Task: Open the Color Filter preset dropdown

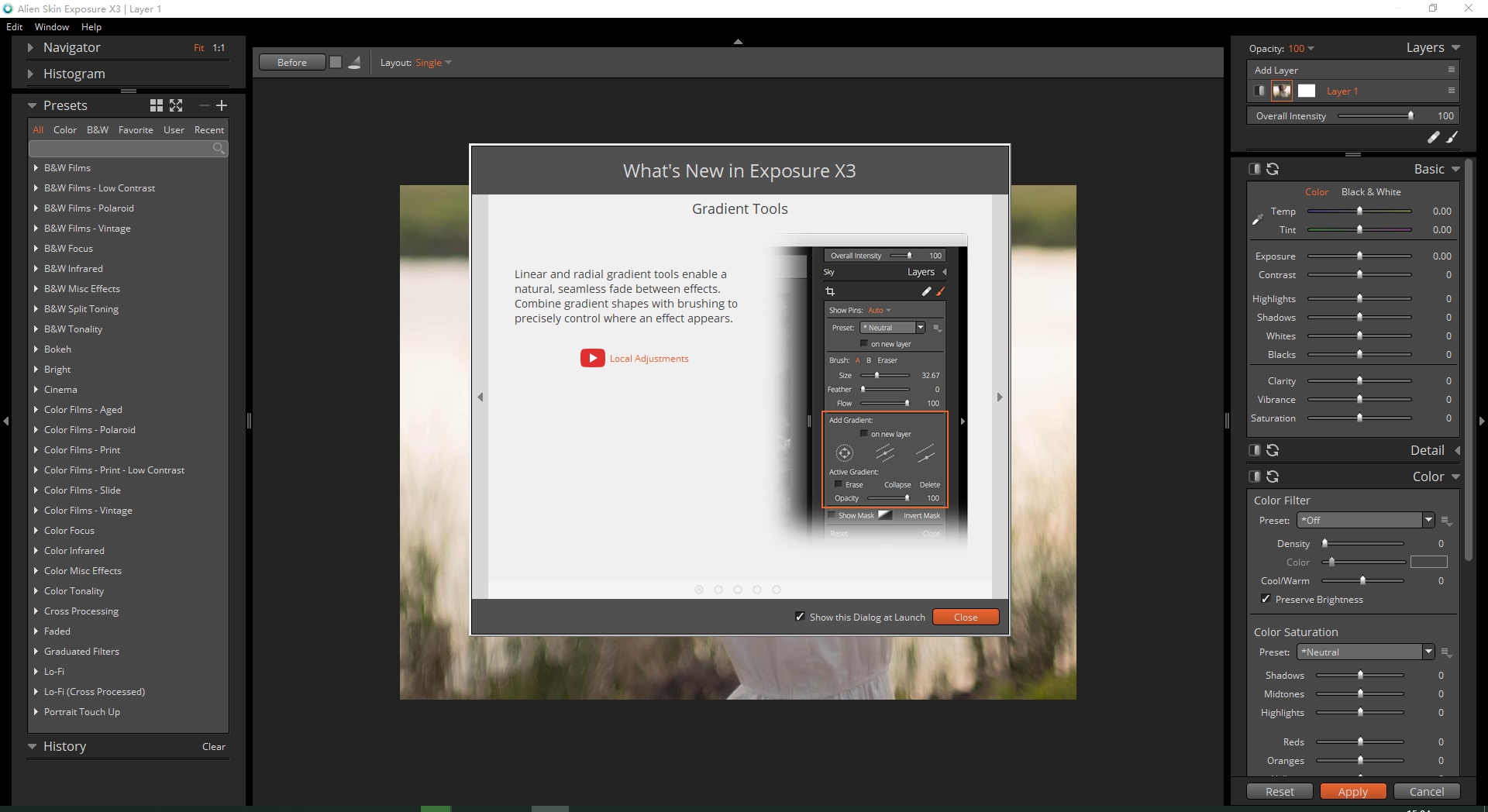Action: 1428,520
